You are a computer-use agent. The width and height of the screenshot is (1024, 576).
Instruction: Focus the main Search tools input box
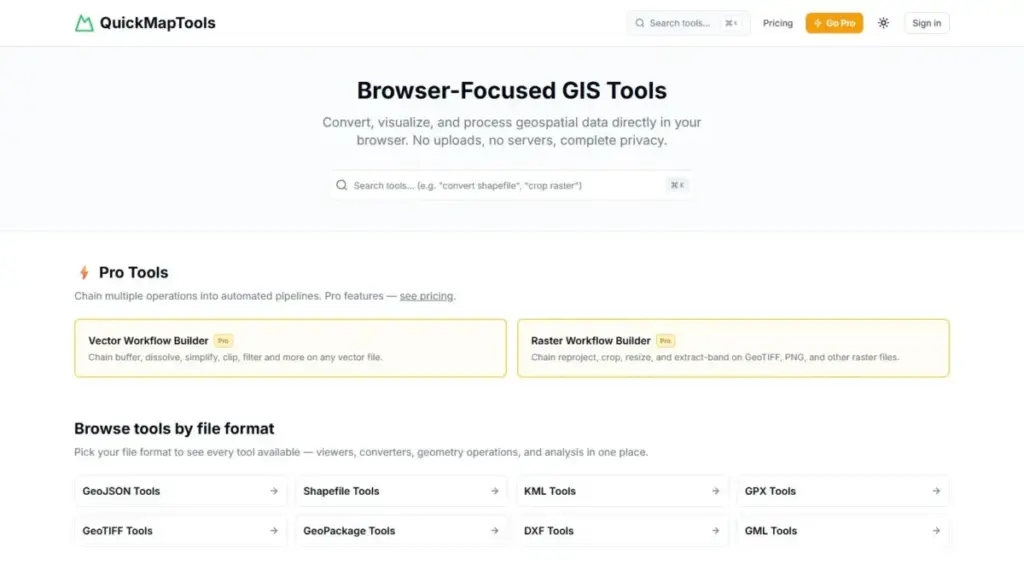tap(511, 185)
